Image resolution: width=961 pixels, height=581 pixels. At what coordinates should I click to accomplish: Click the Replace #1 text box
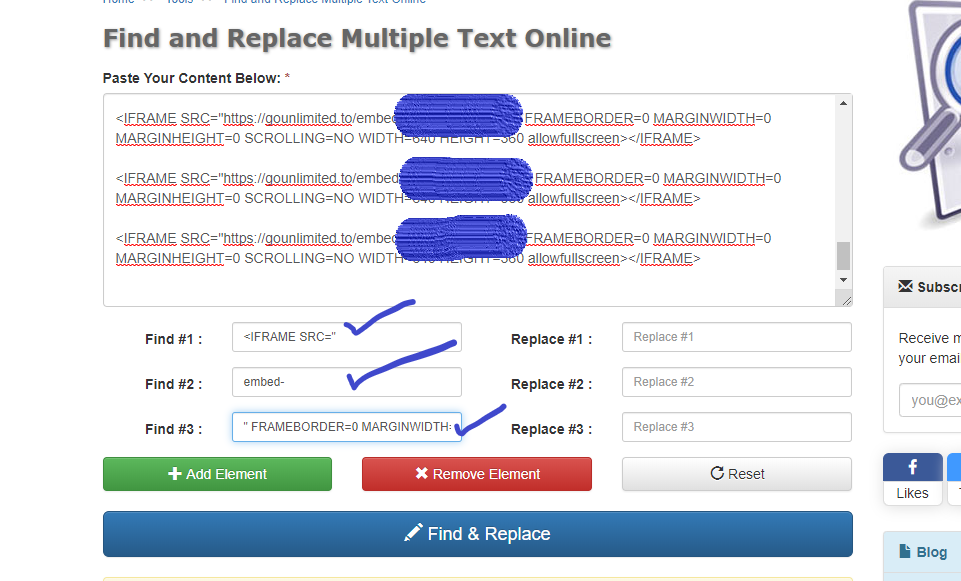pyautogui.click(x=736, y=337)
